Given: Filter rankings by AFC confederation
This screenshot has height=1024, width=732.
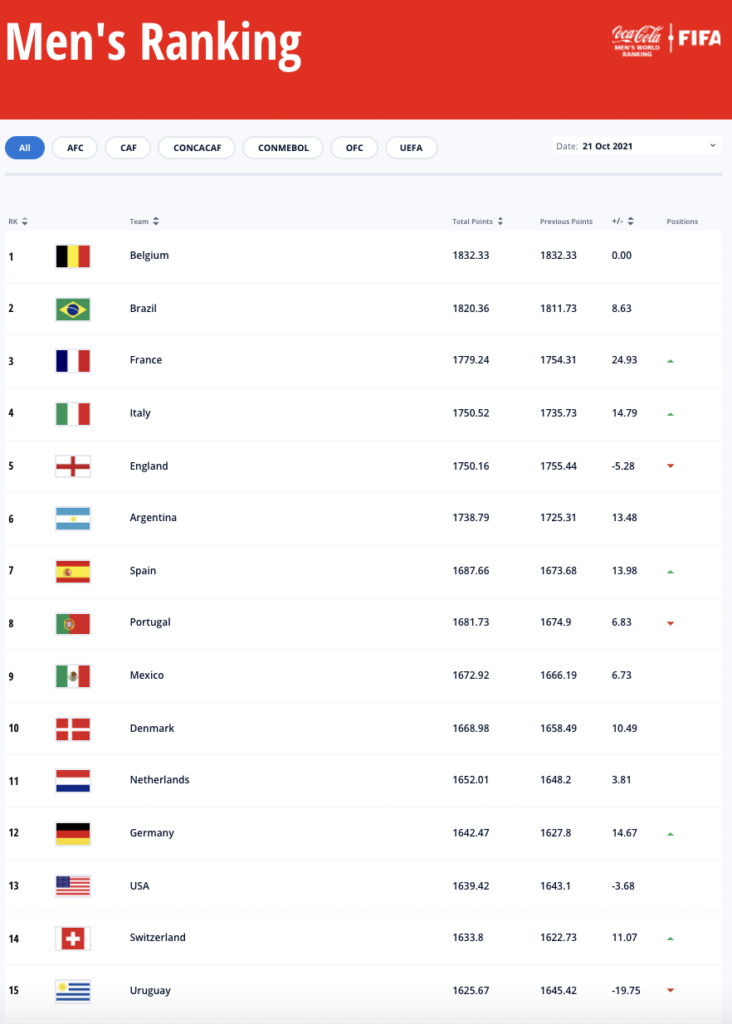Looking at the screenshot, I should click(x=75, y=148).
